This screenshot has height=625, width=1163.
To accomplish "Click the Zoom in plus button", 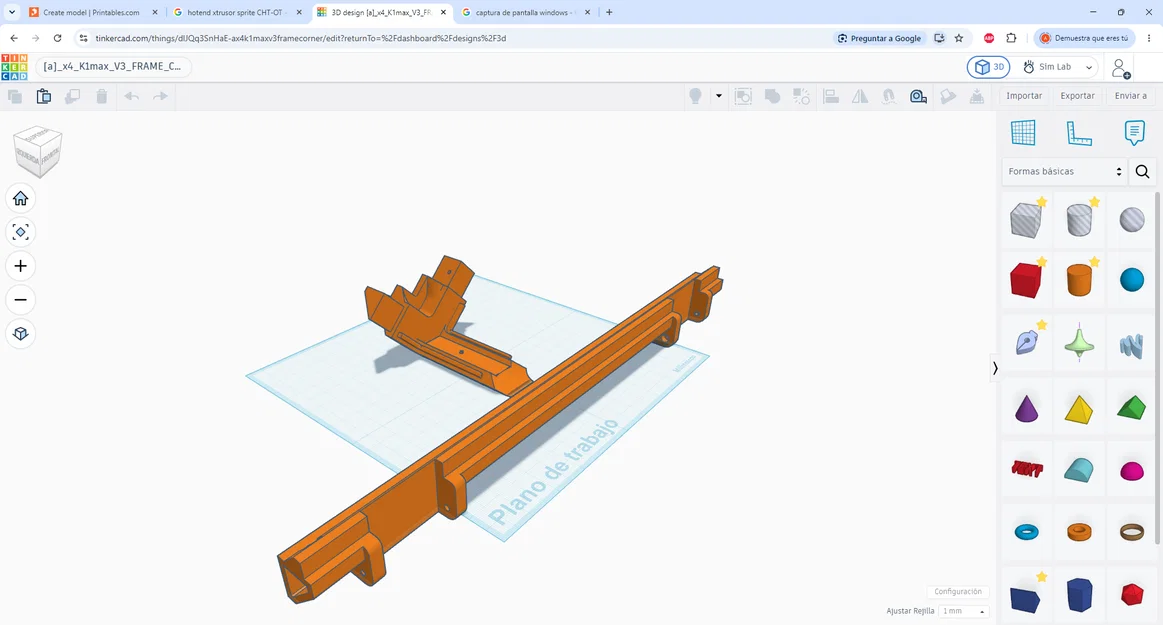I will point(21,266).
